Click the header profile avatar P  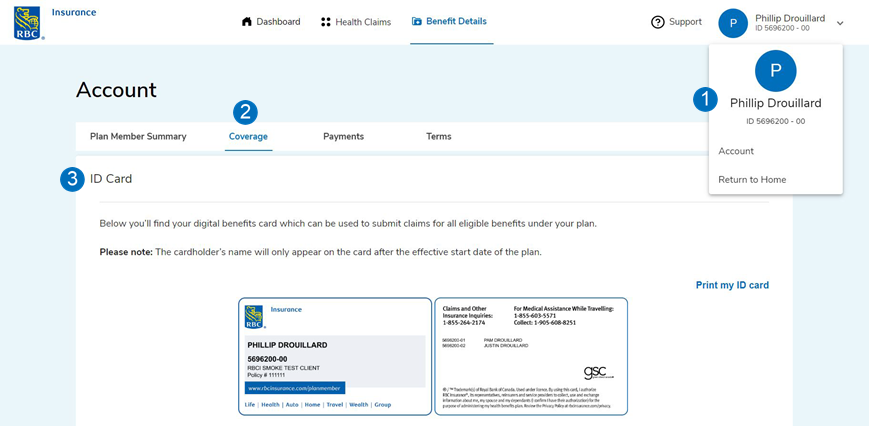(x=733, y=23)
